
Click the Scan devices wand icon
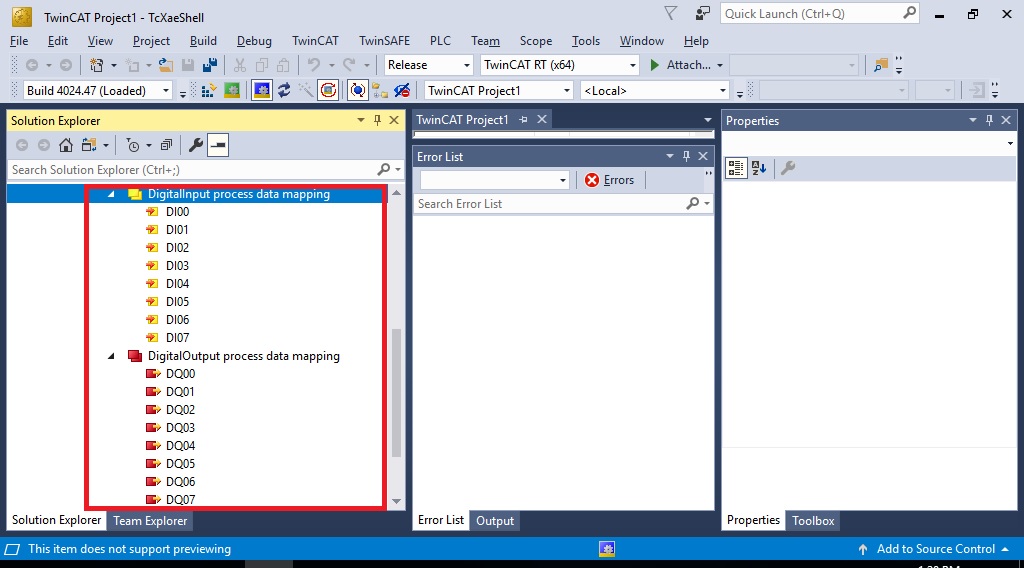point(306,90)
